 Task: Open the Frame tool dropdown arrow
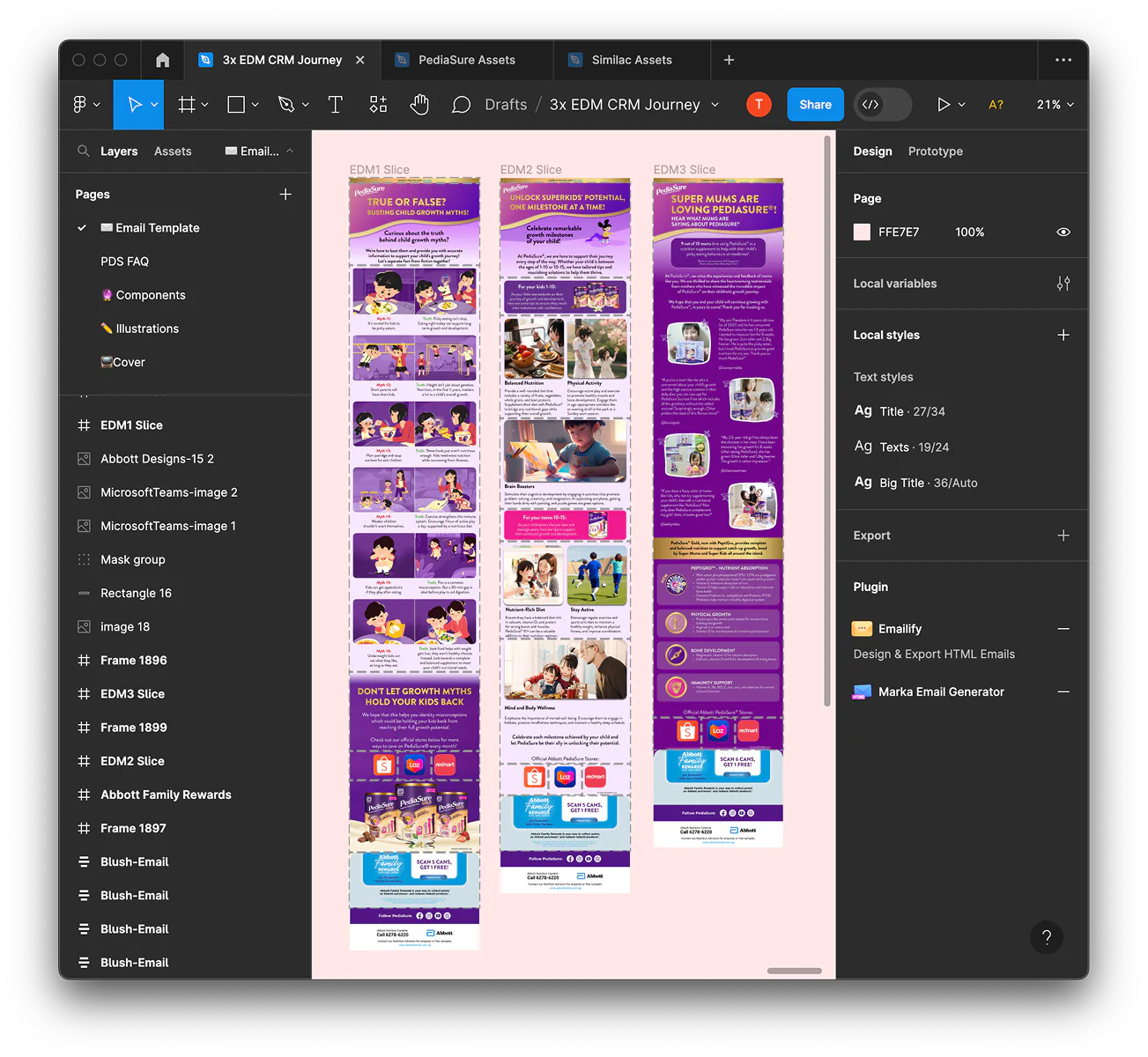tap(205, 104)
